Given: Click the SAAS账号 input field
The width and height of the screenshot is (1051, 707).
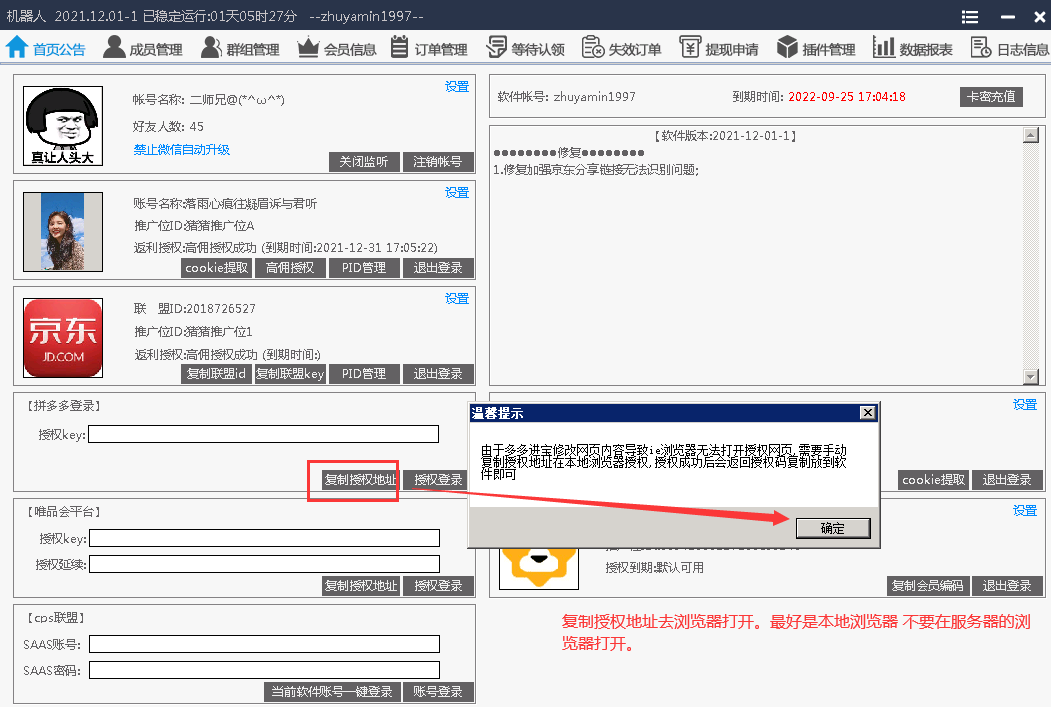Looking at the screenshot, I should pyautogui.click(x=264, y=644).
